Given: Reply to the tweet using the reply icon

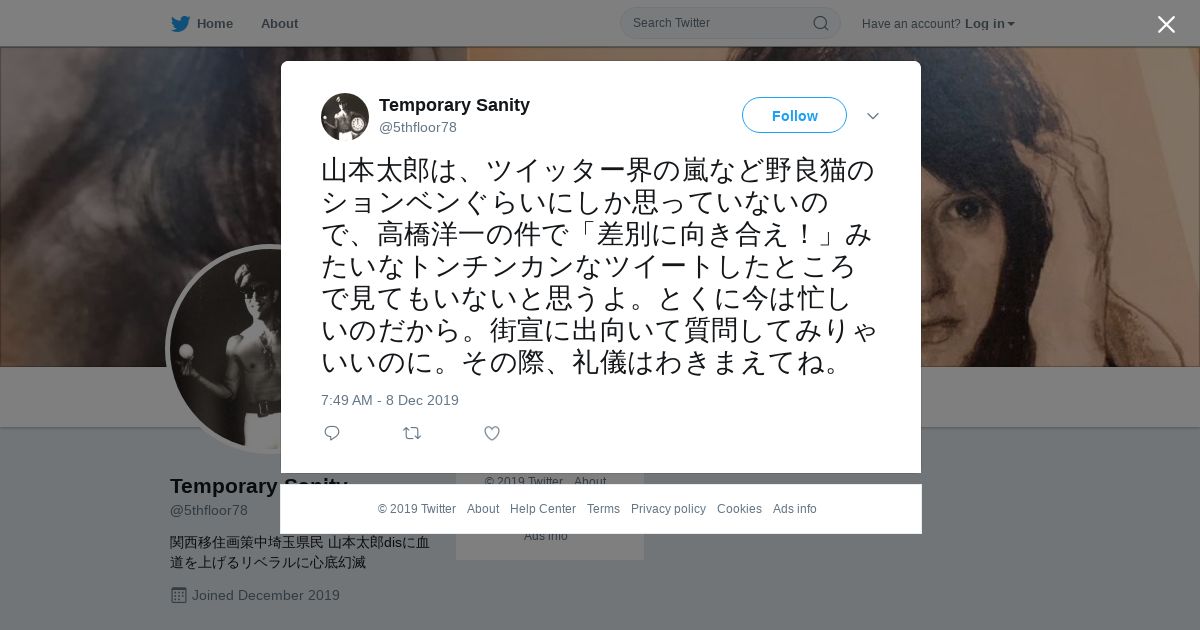Looking at the screenshot, I should (x=332, y=433).
